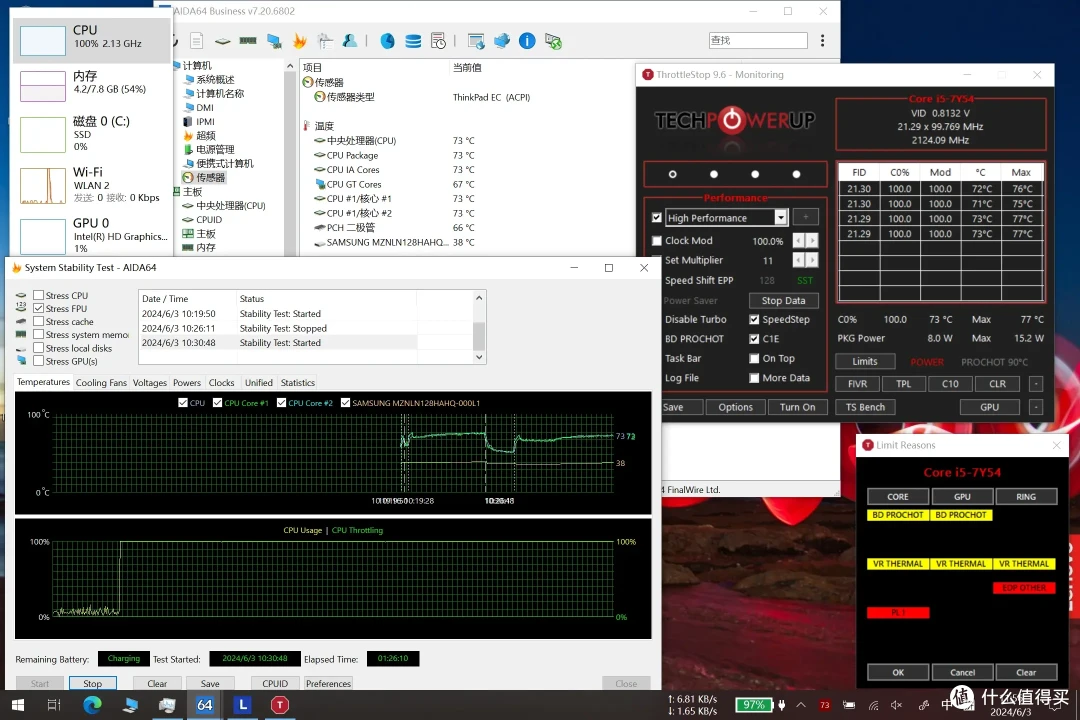Click the minus button beside CLR
Viewport: 1080px width, 720px height.
pyautogui.click(x=1036, y=384)
